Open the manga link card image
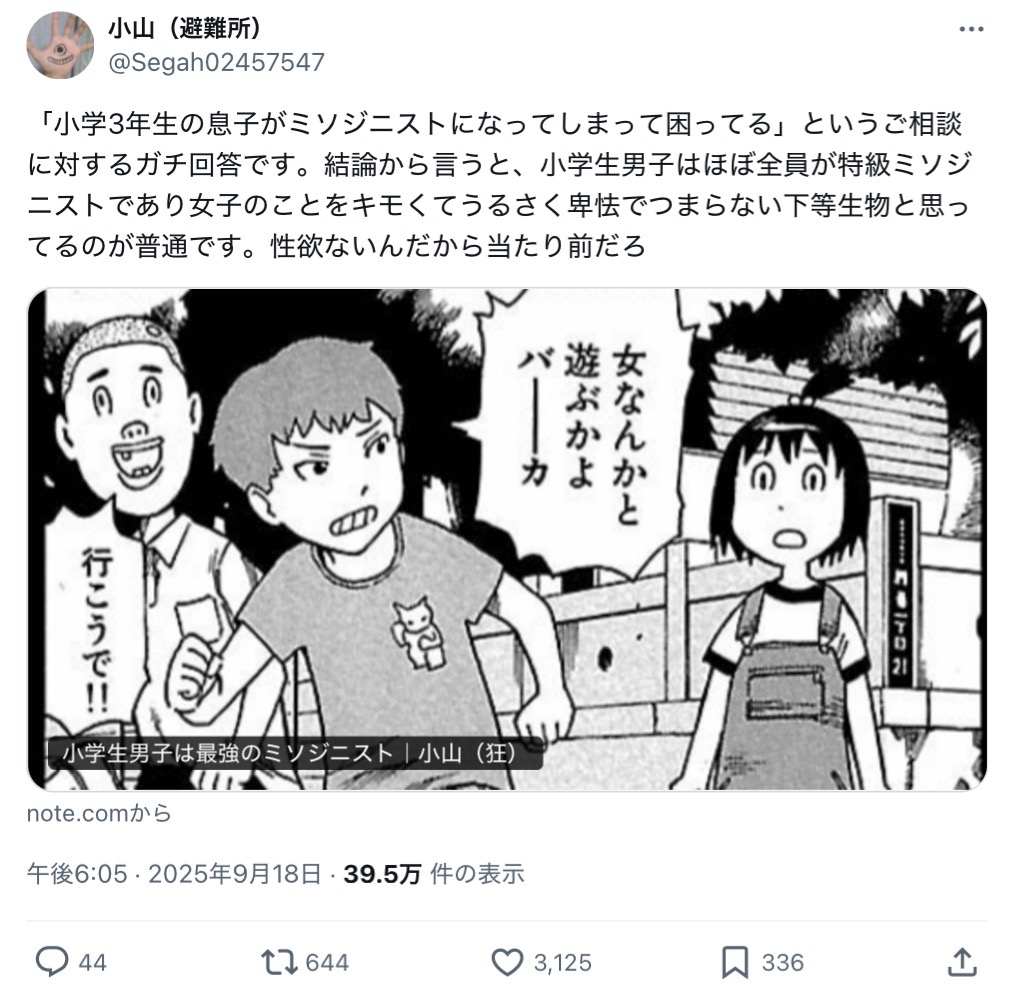 click(506, 539)
